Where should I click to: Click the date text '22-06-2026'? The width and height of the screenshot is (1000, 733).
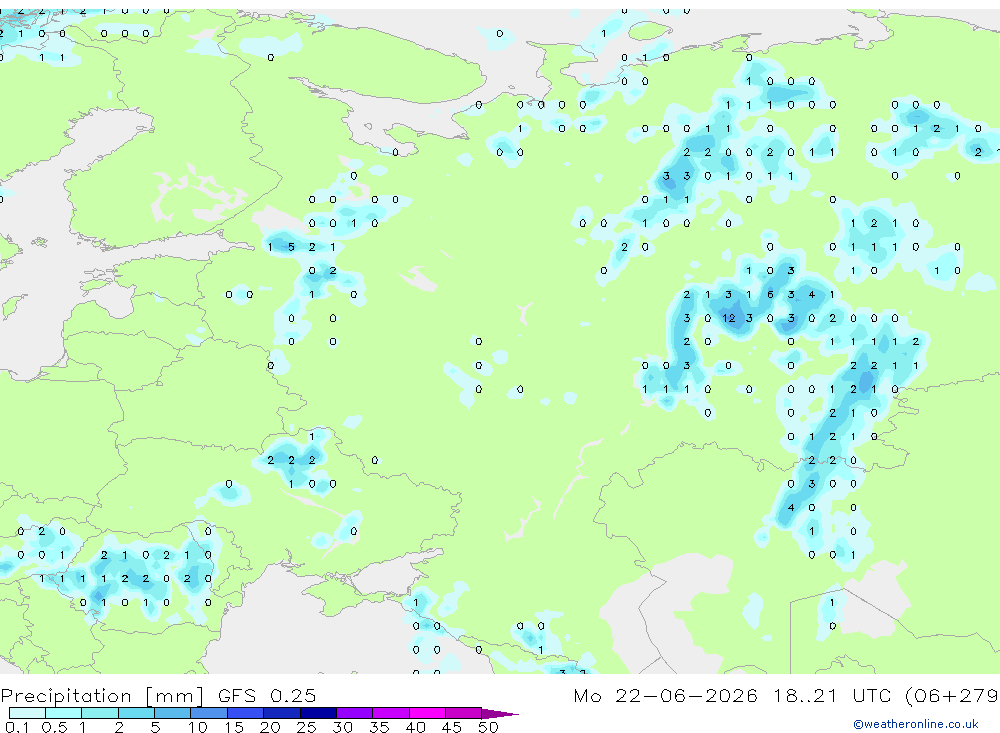click(x=686, y=696)
